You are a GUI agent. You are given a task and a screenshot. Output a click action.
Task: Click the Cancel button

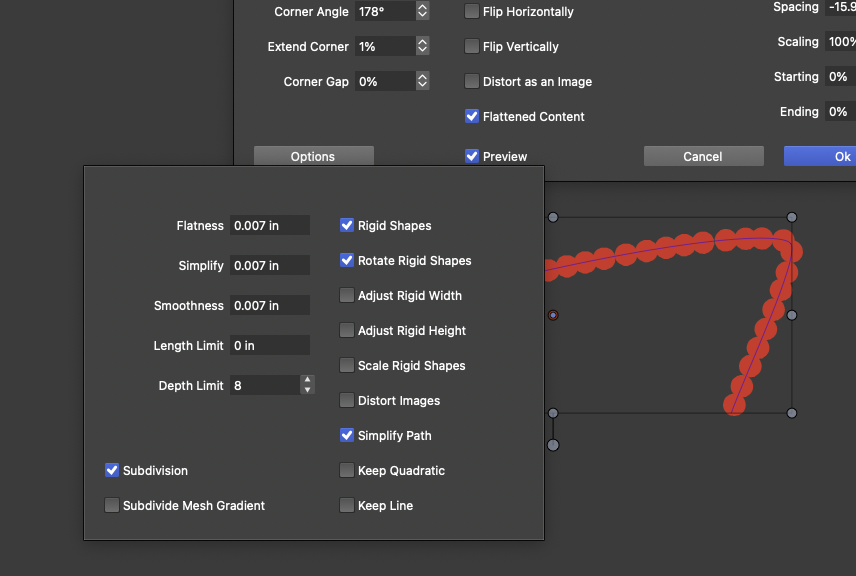(x=703, y=157)
